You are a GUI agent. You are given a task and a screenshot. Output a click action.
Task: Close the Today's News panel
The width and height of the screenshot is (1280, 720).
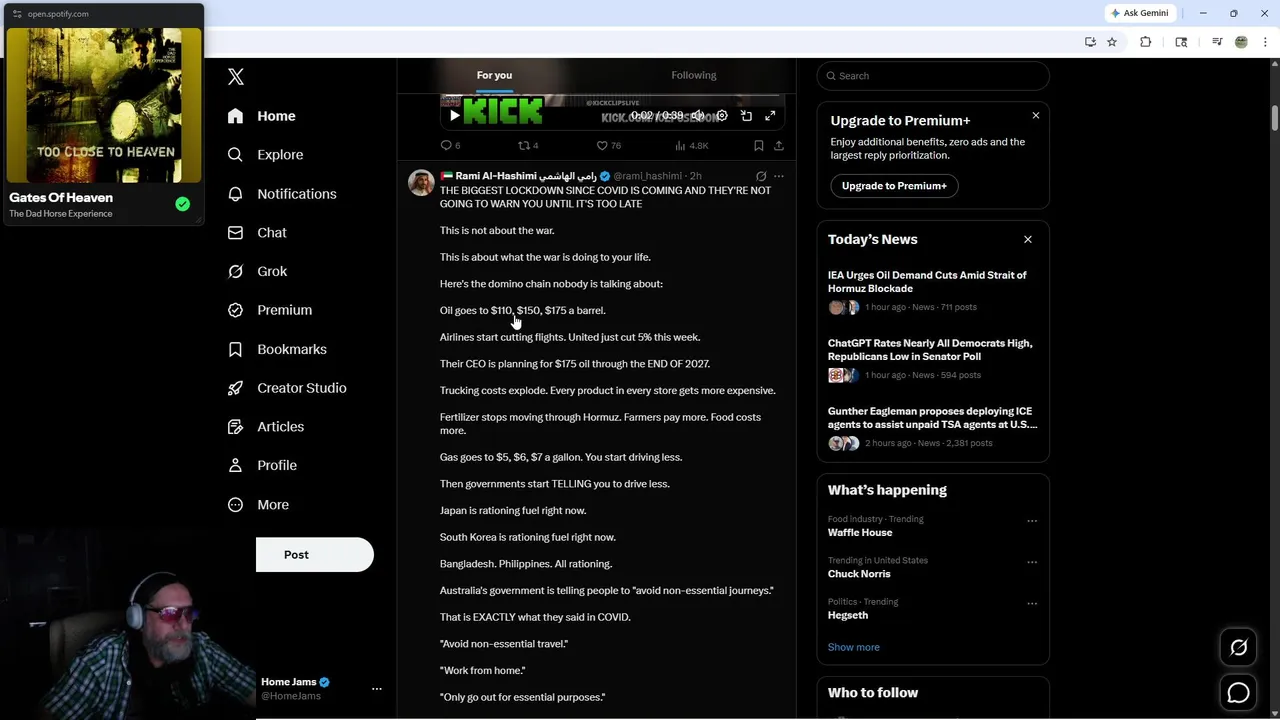[x=1027, y=239]
